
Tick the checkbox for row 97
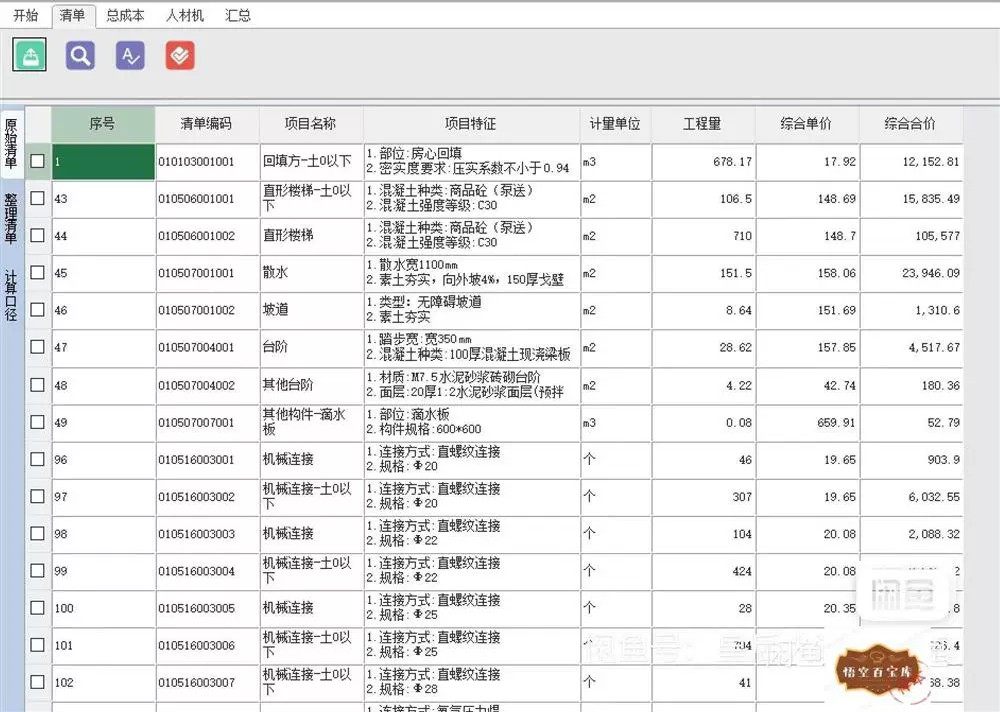38,496
